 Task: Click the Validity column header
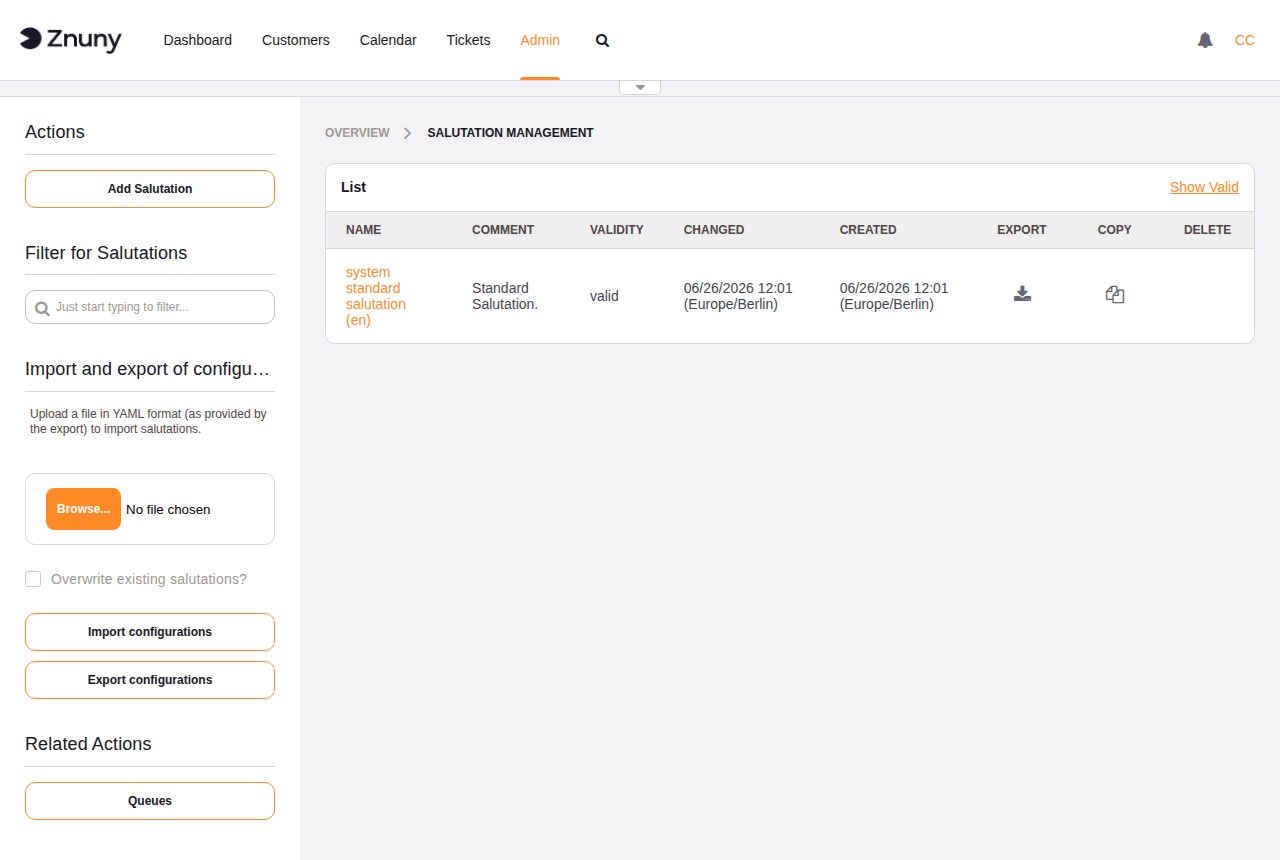[617, 230]
